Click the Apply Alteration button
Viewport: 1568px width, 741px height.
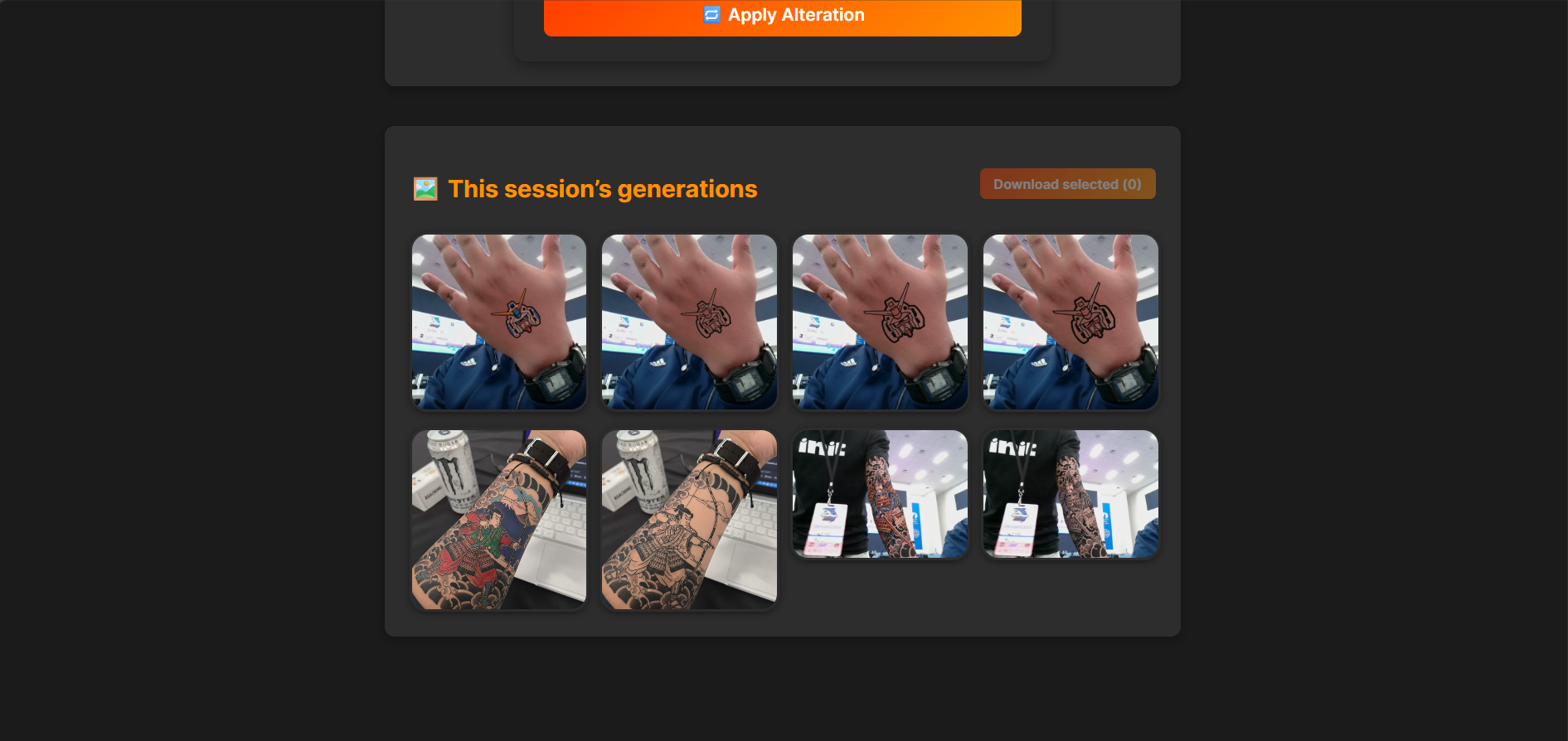(782, 17)
